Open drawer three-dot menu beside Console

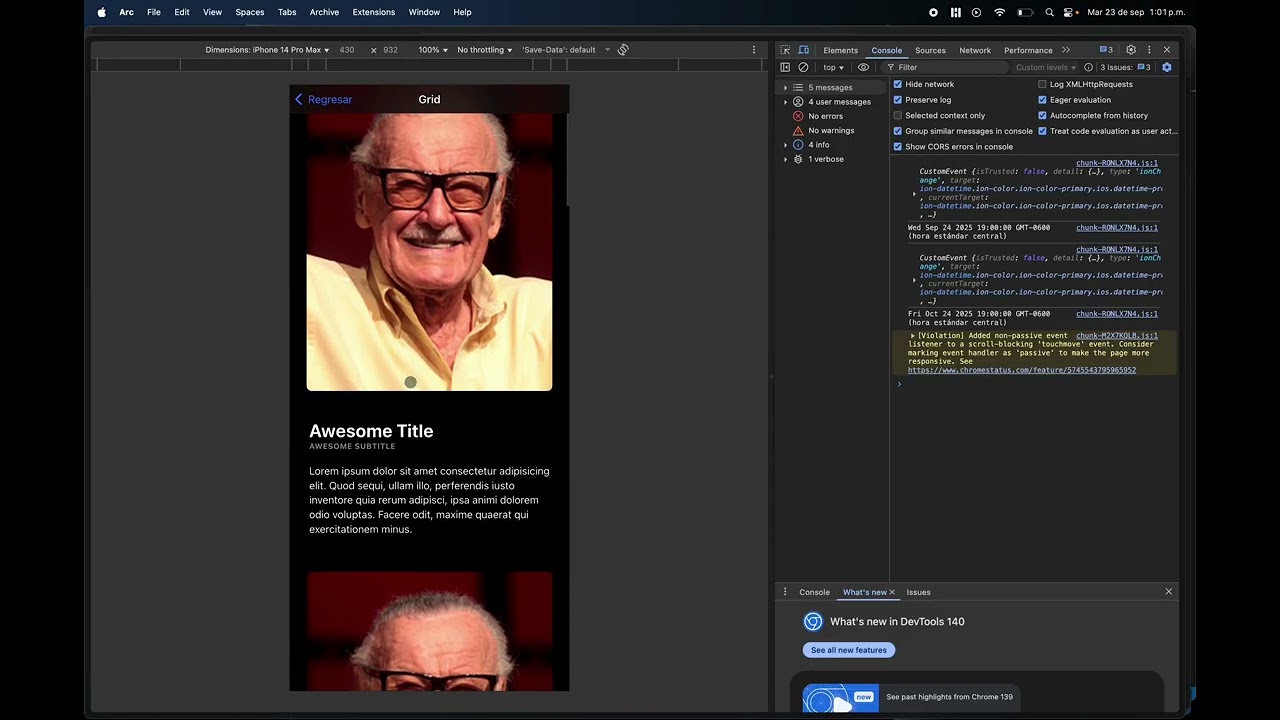pos(785,592)
